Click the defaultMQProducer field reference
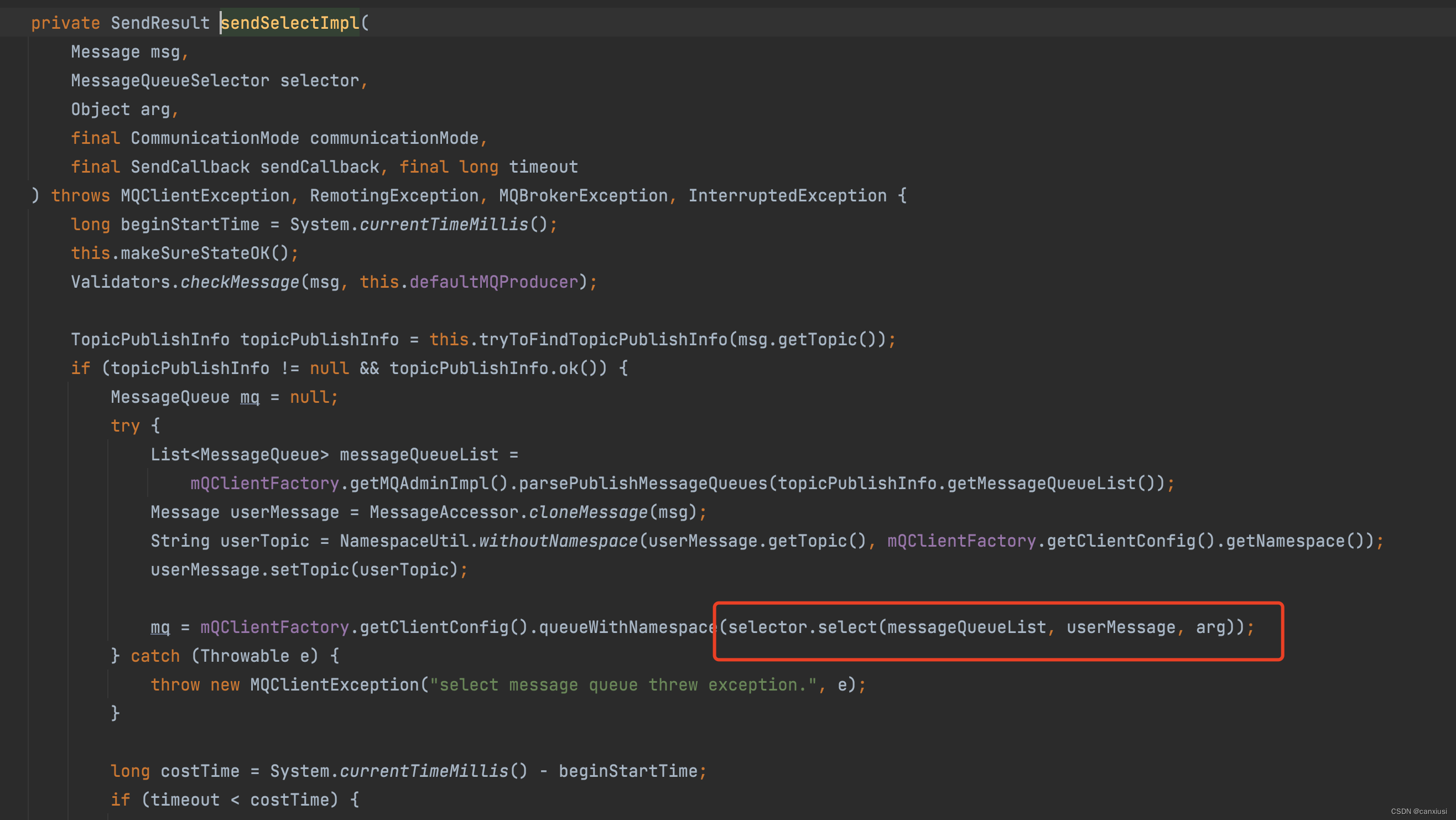The width and height of the screenshot is (1456, 820). click(x=493, y=282)
